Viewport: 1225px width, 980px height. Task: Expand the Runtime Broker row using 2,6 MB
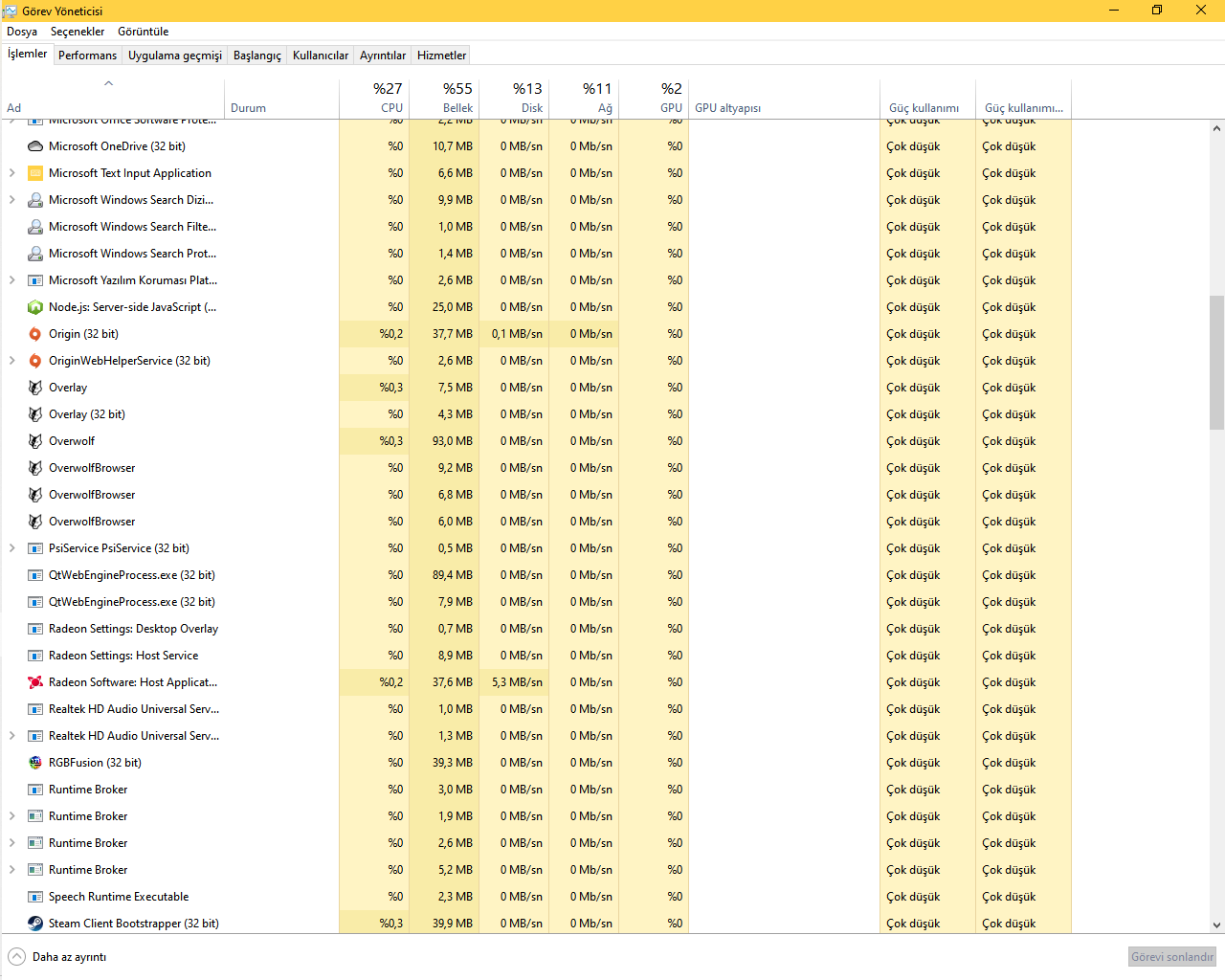point(11,843)
